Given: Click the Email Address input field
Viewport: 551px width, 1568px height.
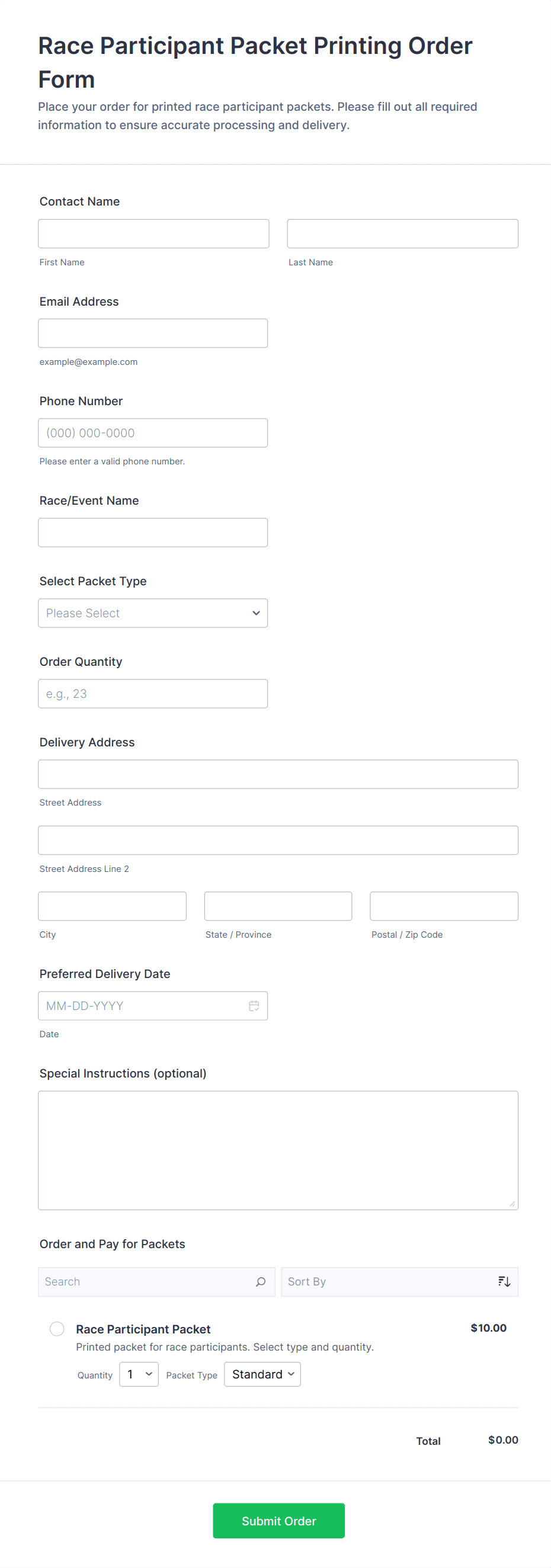Looking at the screenshot, I should [153, 333].
